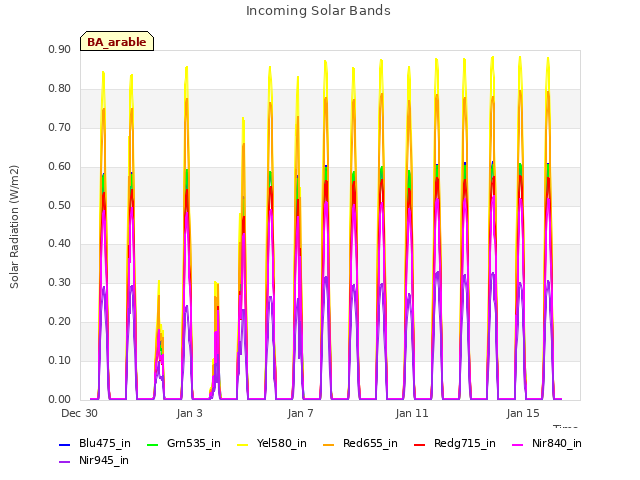The height and width of the screenshot is (480, 640).
Task: Click the Incoming Solar Bands chart title
Action: pos(318,11)
